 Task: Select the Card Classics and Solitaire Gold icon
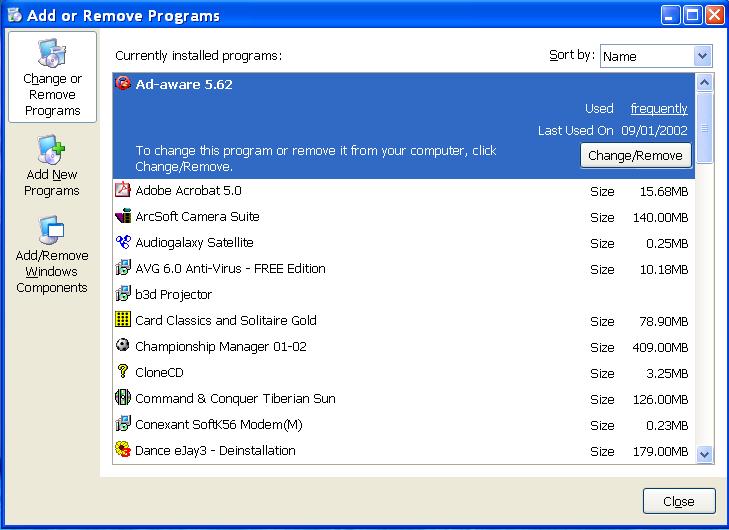123,320
